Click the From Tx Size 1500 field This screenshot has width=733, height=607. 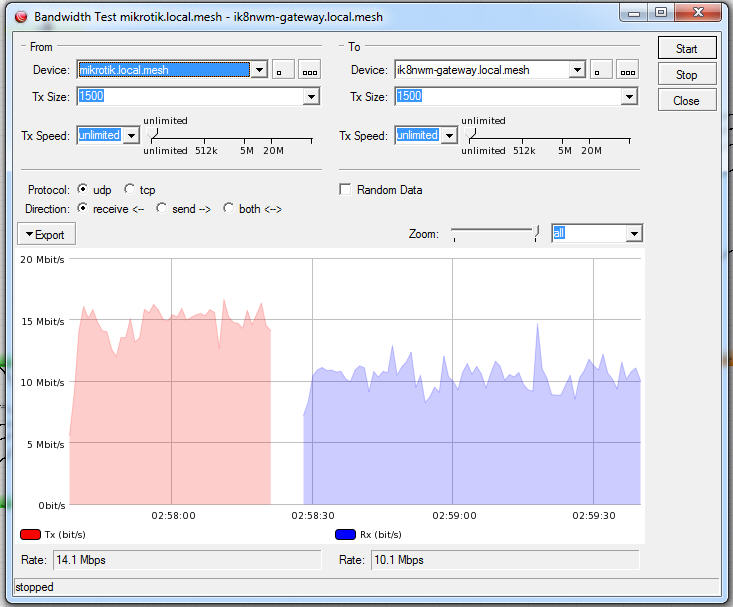point(190,97)
